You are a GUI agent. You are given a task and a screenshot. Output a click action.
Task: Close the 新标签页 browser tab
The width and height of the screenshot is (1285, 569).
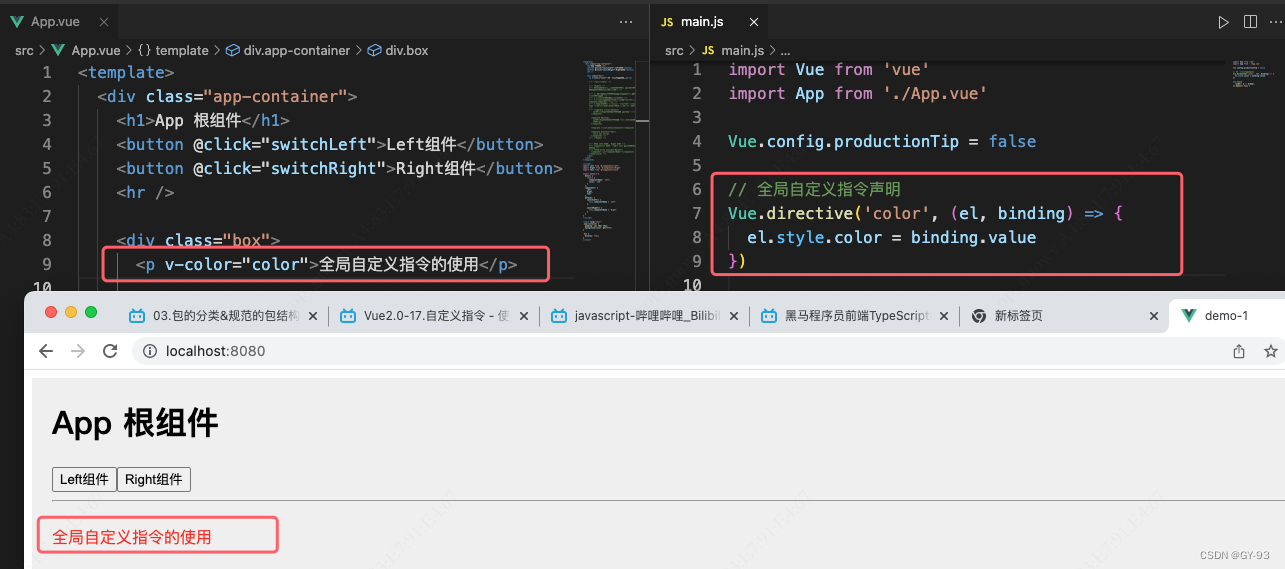point(1153,315)
